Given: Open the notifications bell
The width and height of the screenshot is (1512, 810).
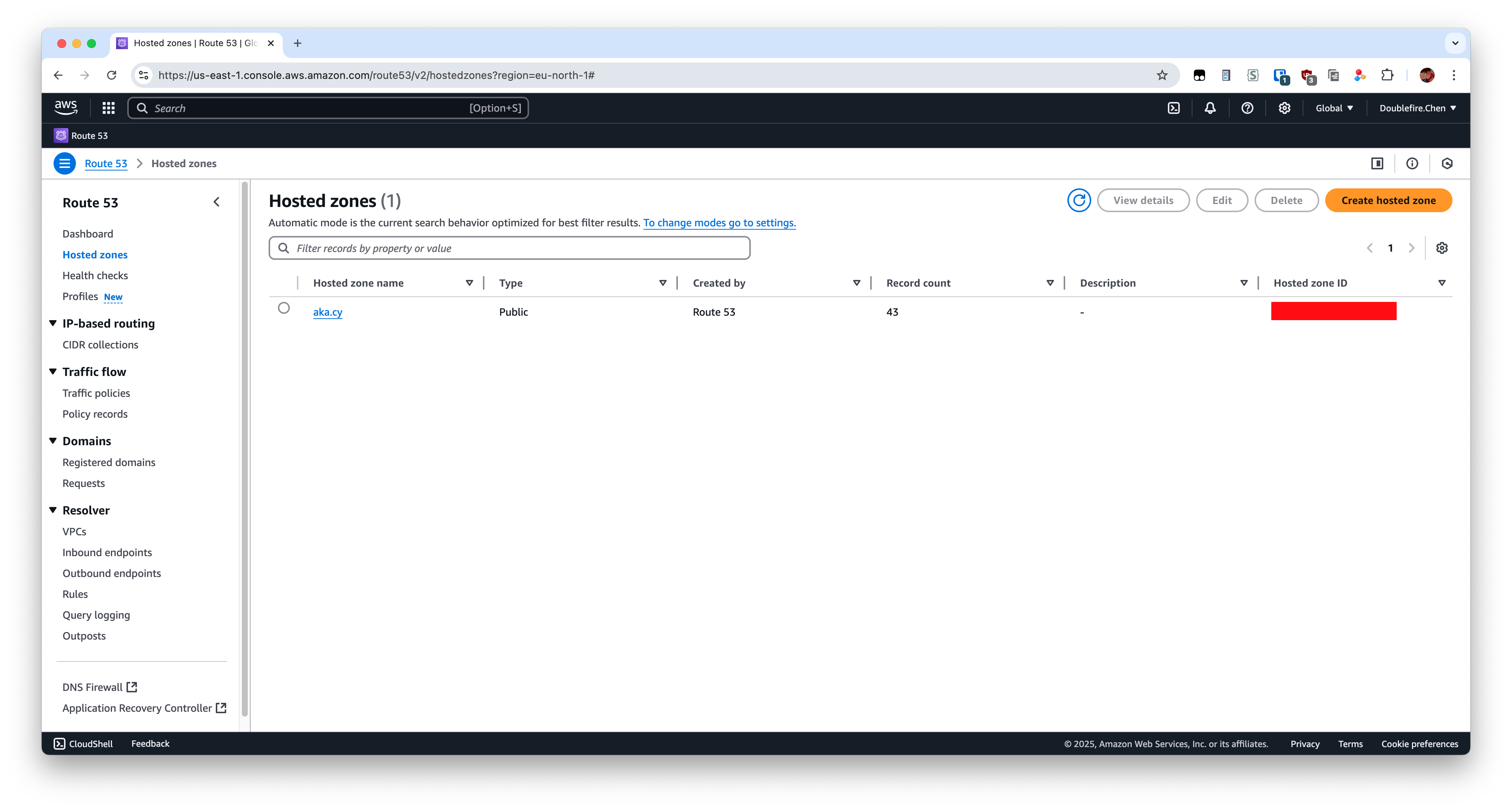Looking at the screenshot, I should tap(1210, 108).
